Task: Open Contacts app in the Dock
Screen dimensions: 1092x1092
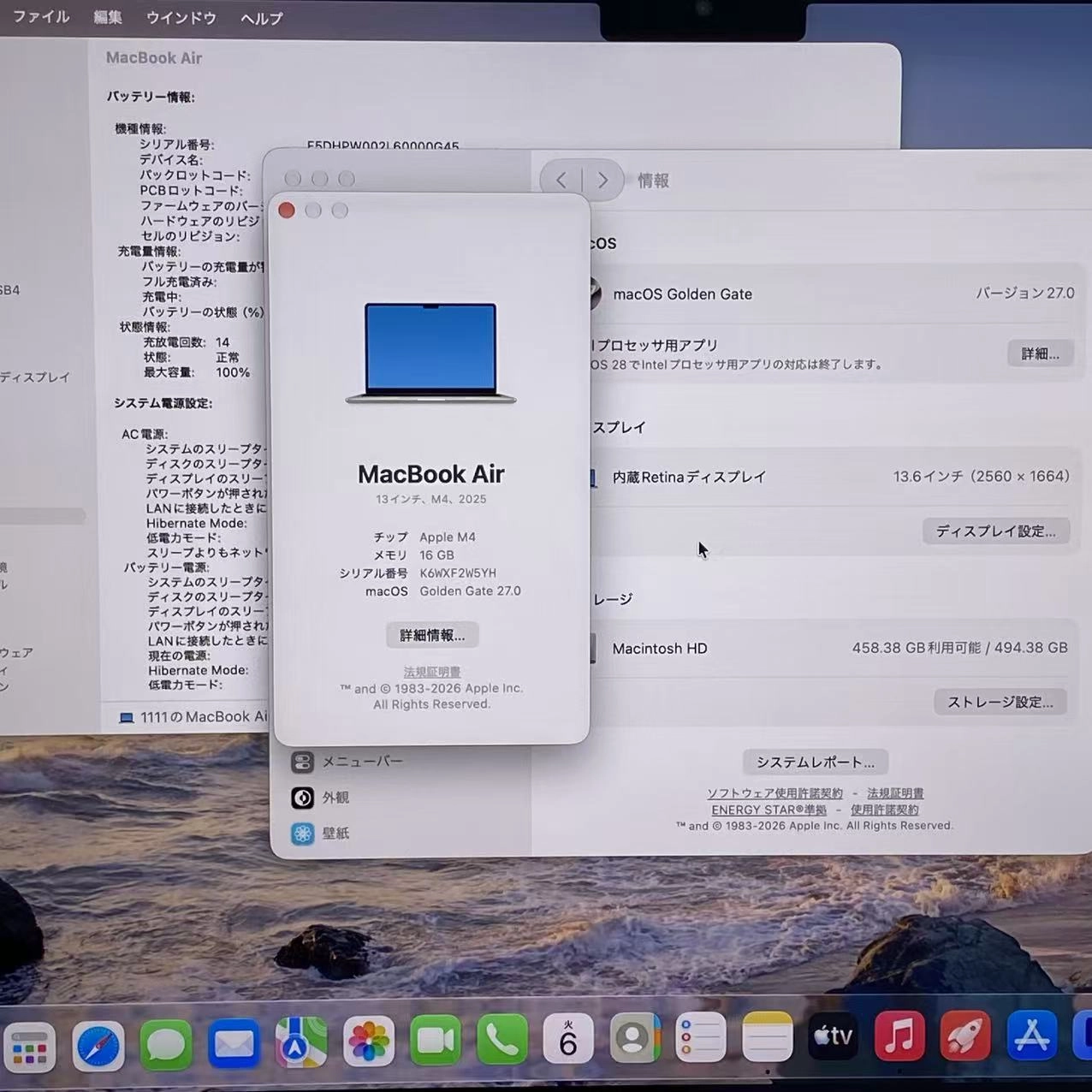Action: 634,1038
